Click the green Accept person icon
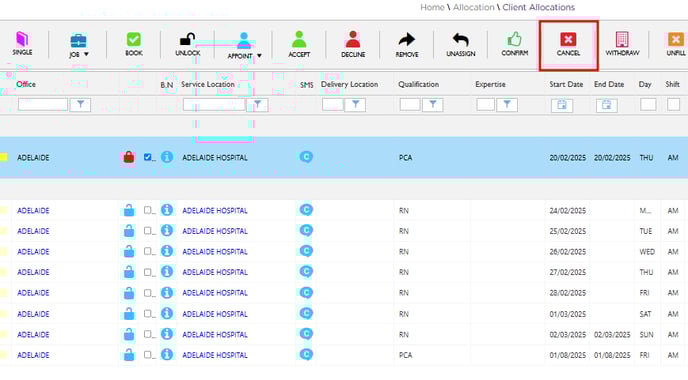Viewport: 688px width, 380px height. click(299, 39)
